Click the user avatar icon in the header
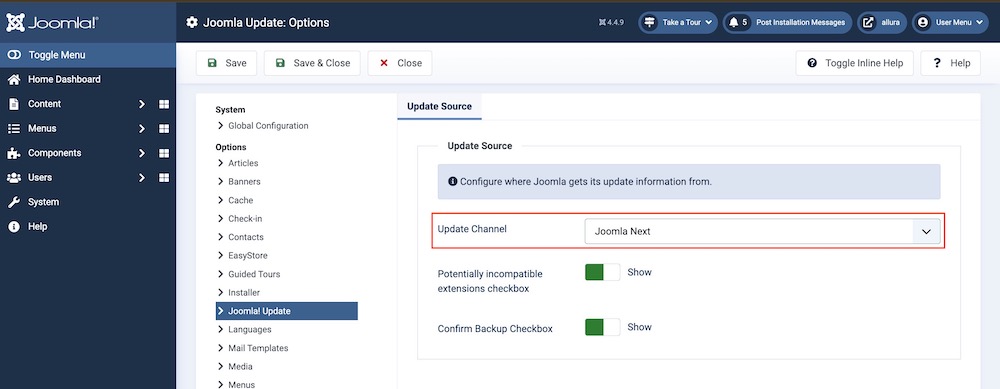Viewport: 1000px width, 389px height. point(922,22)
